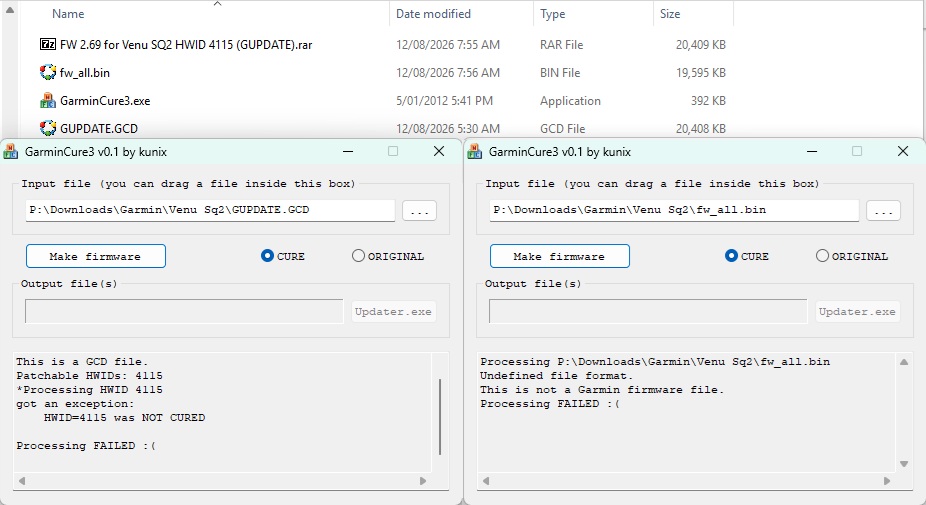The image size is (926, 505).
Task: Click log line 'Patchable HWIDs: 4115'
Action: [89, 376]
